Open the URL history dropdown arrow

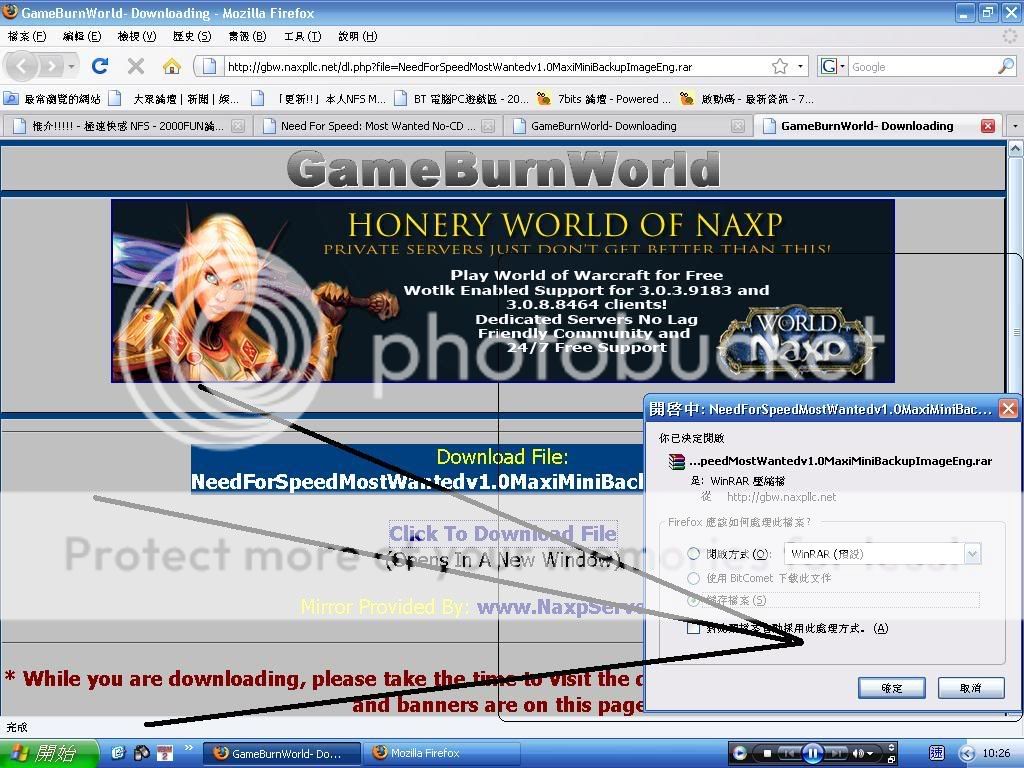pos(801,66)
